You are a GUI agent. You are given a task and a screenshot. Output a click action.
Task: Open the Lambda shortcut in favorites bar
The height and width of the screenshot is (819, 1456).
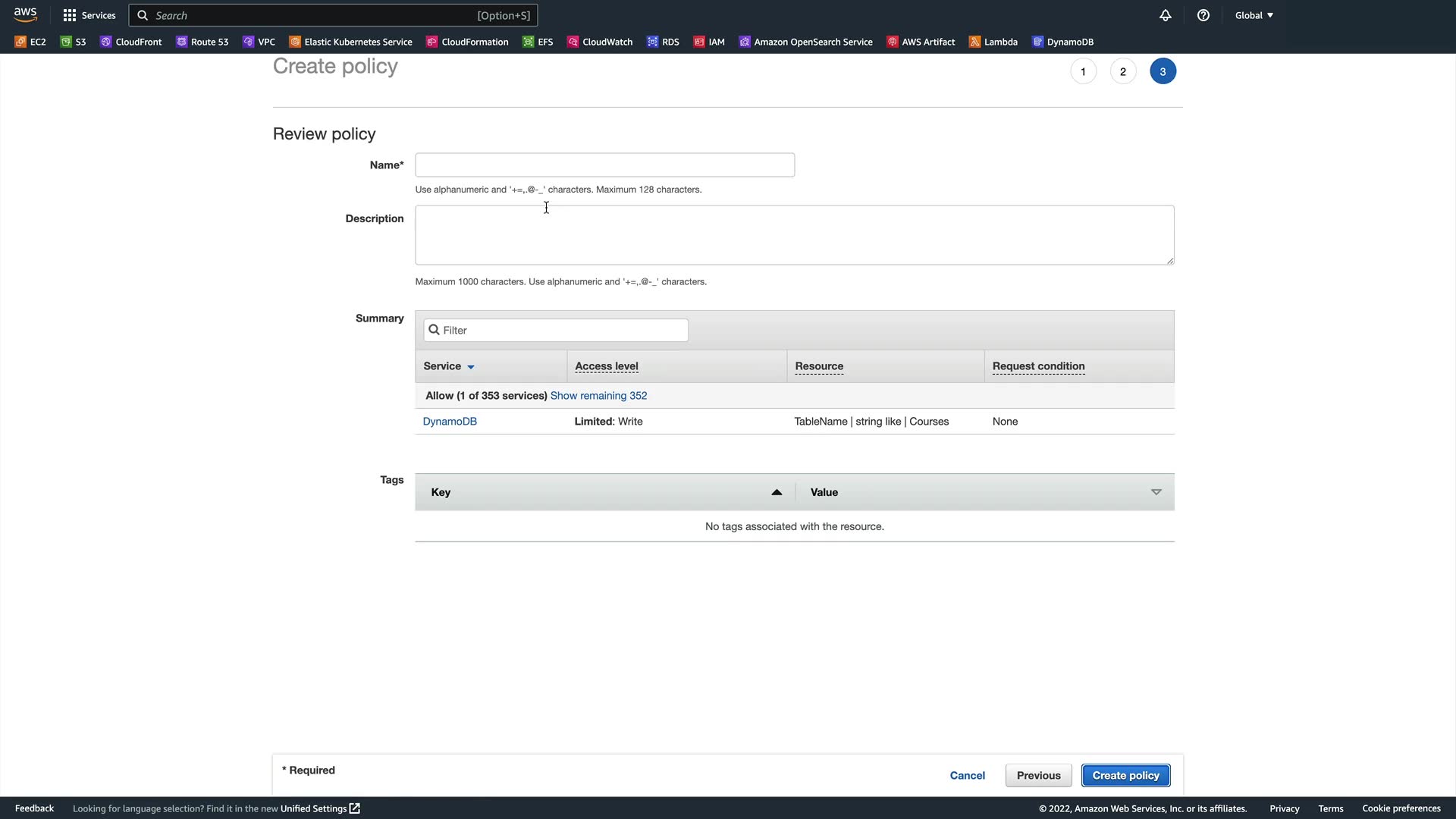point(993,42)
